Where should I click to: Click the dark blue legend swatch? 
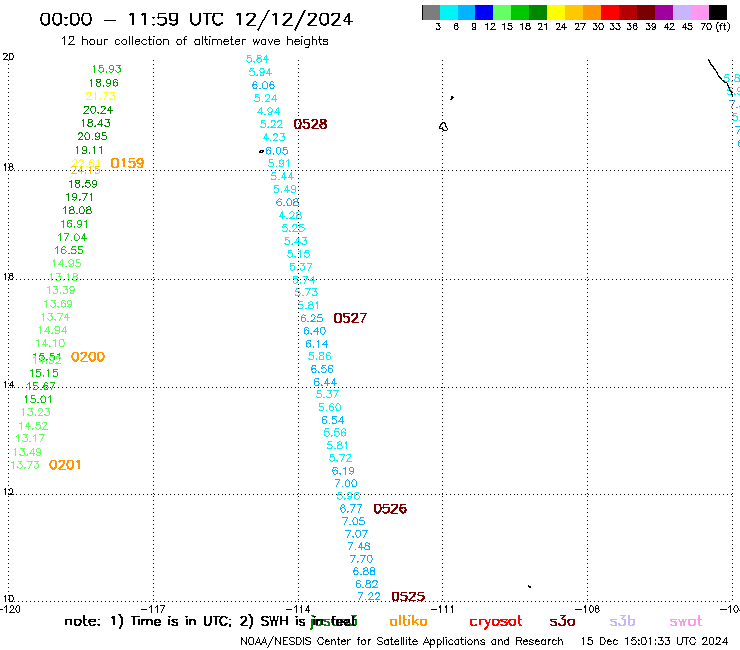[x=484, y=12]
